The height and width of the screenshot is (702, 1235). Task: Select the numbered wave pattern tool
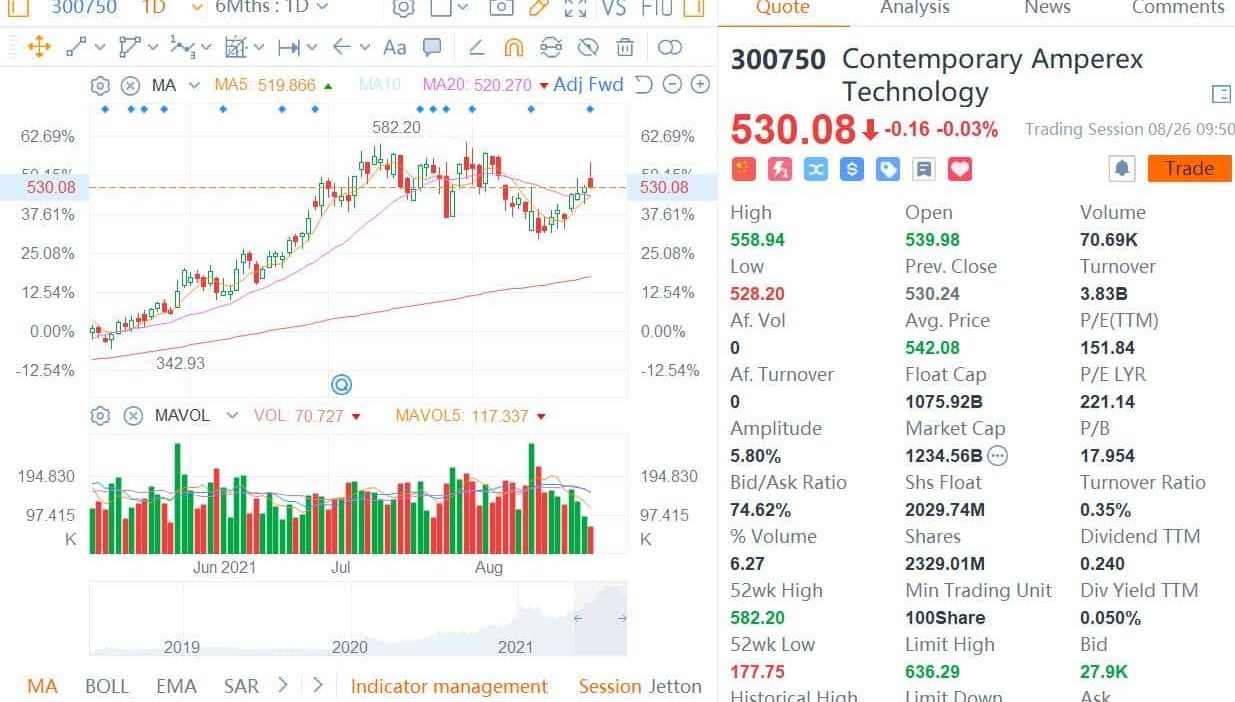(x=181, y=47)
